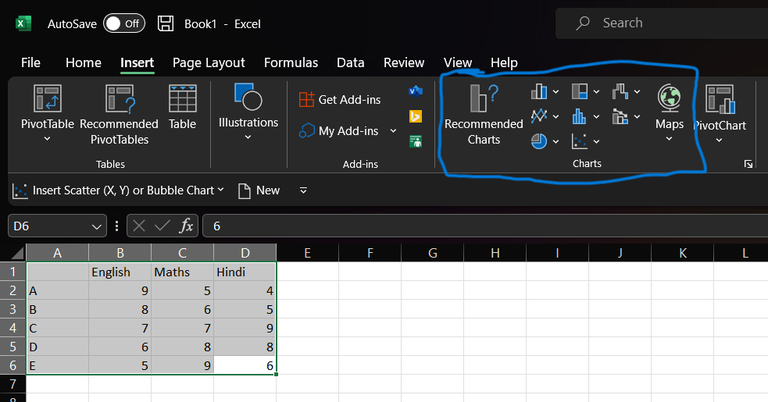The image size is (768, 402).
Task: Click the Insert Function fx icon
Action: [x=187, y=226]
